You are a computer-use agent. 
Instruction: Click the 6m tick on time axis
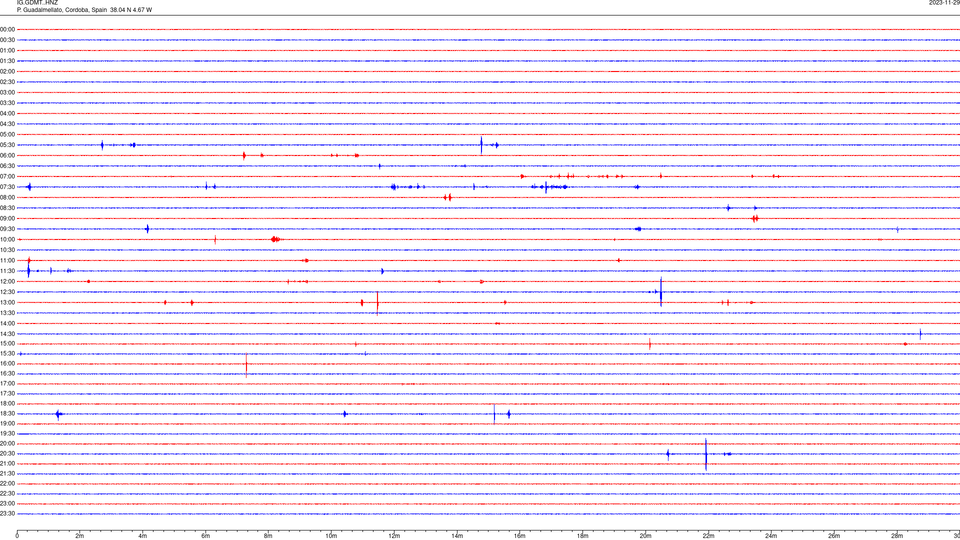tap(206, 536)
